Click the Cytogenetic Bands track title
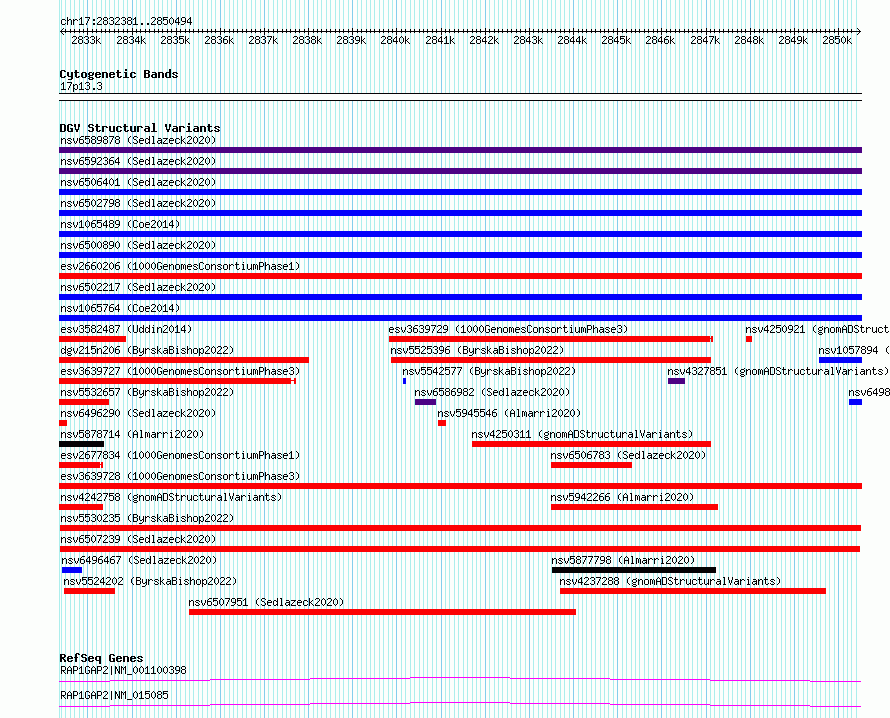 119,74
